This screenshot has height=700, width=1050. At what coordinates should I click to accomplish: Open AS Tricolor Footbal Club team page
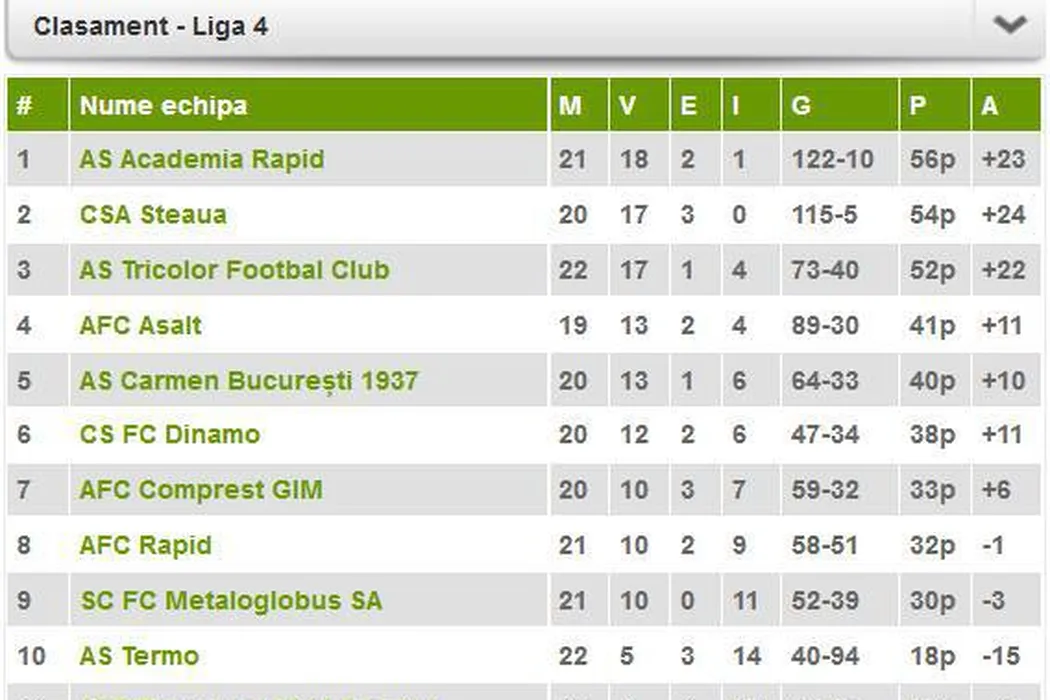coord(234,270)
